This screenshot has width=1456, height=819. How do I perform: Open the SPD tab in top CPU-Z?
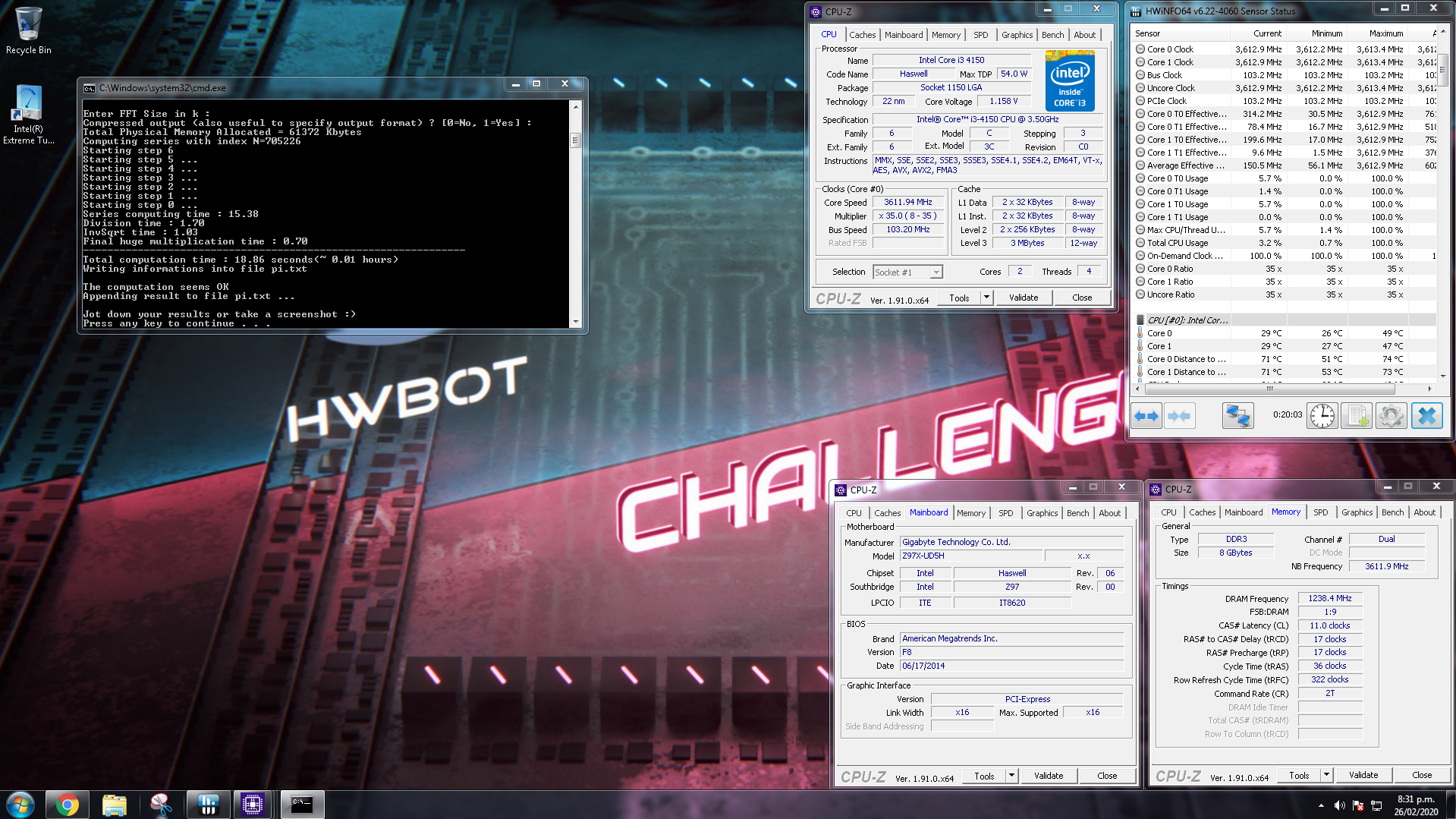point(980,35)
